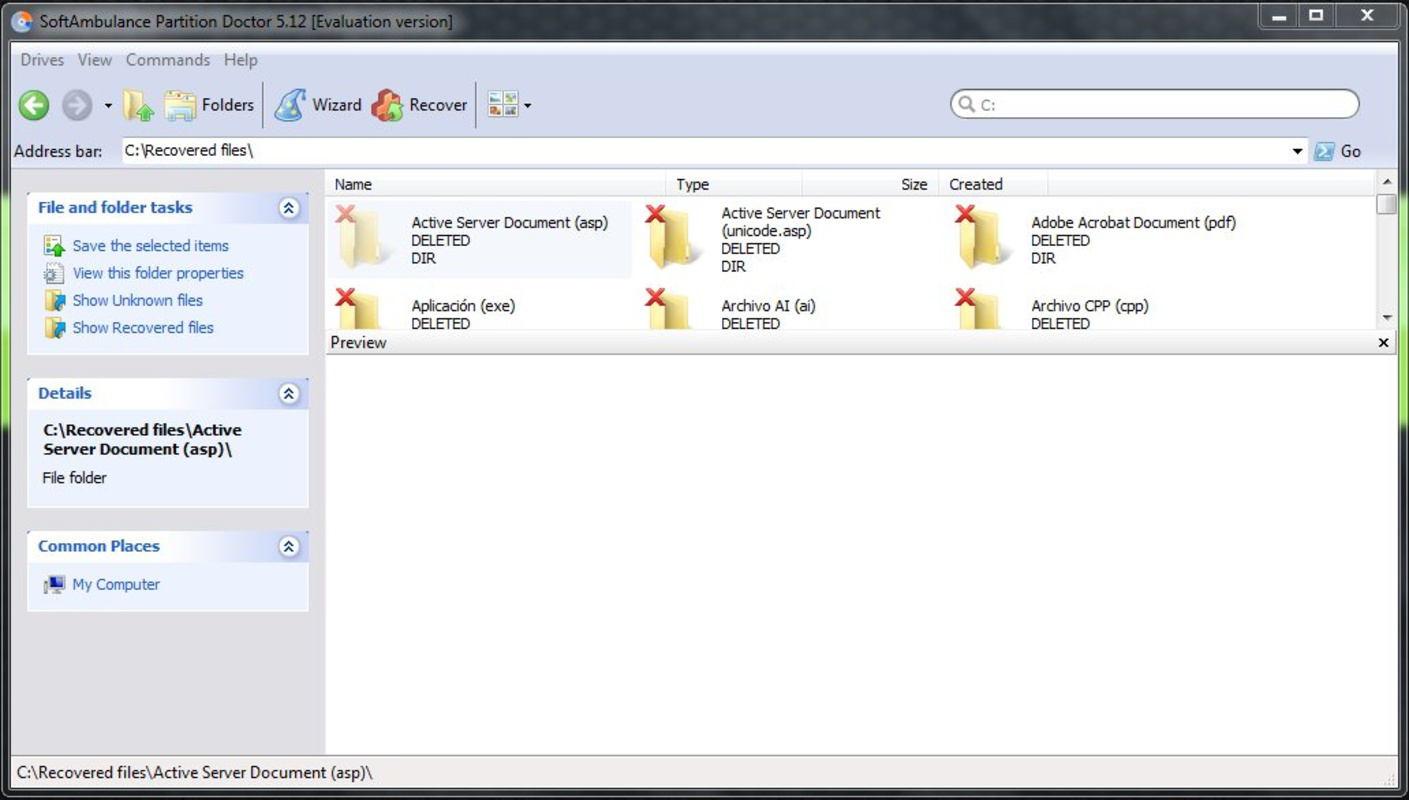Click the file list scrollbar thumb
The height and width of the screenshot is (800, 1409).
1386,203
